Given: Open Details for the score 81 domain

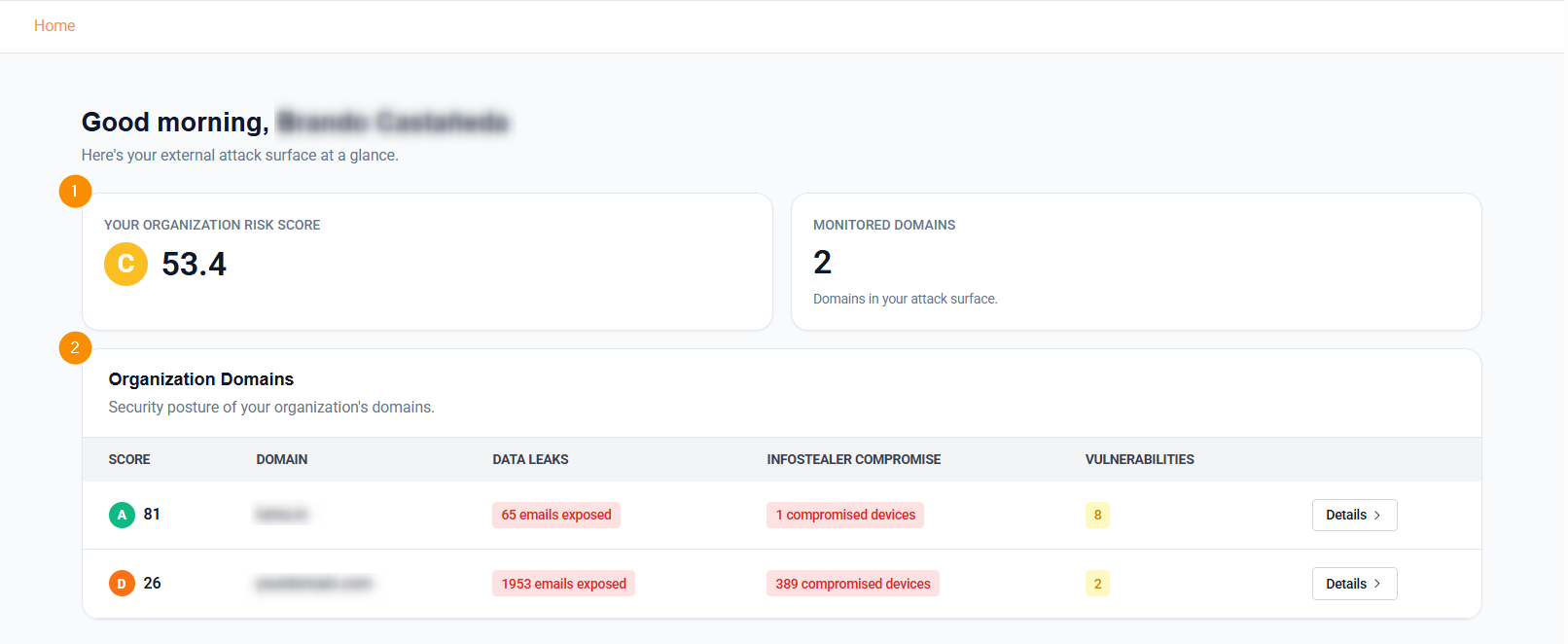Looking at the screenshot, I should (x=1353, y=515).
